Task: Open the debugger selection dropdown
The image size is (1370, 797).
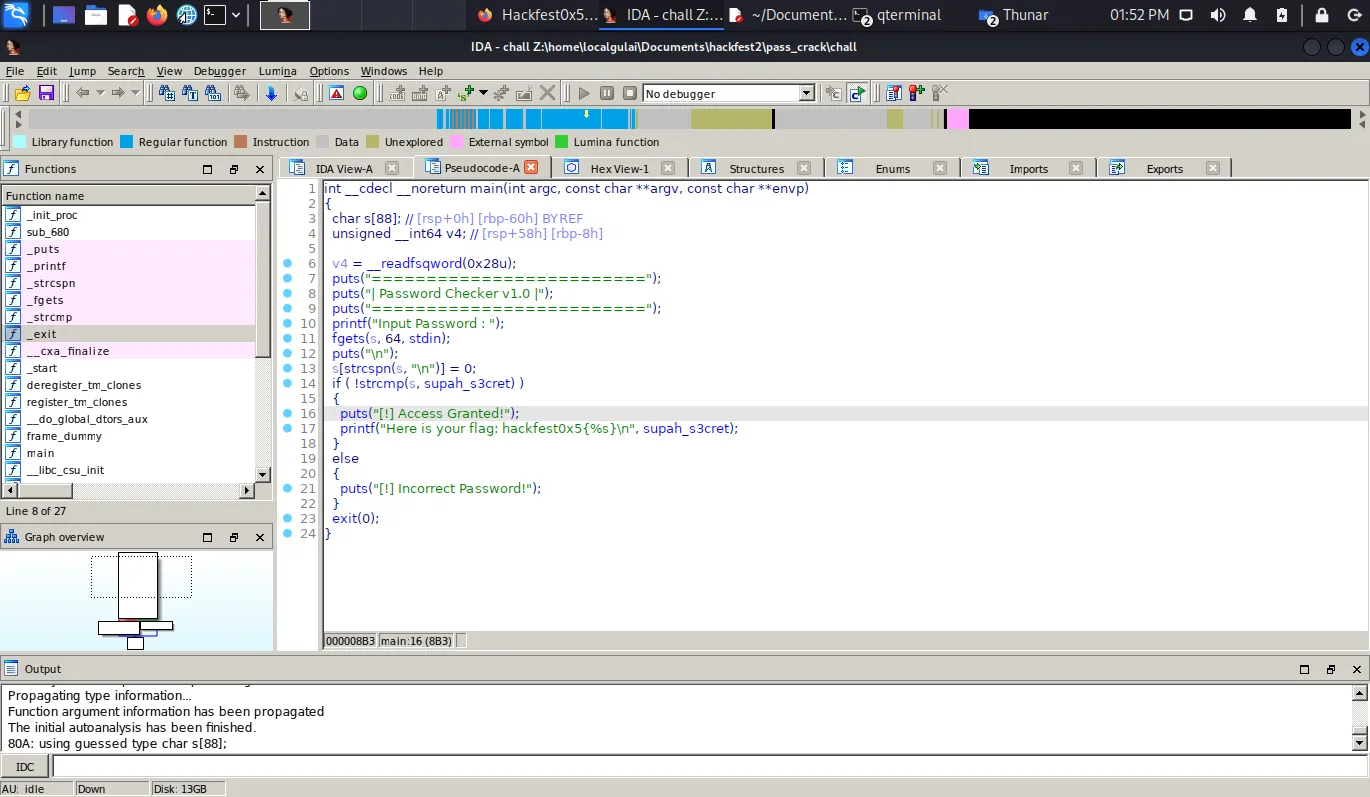Action: (x=806, y=93)
